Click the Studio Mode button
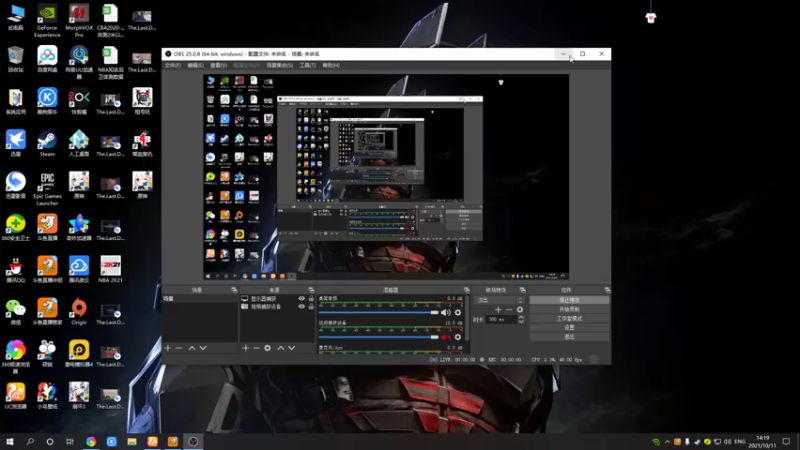800x450 pixels. tap(569, 318)
